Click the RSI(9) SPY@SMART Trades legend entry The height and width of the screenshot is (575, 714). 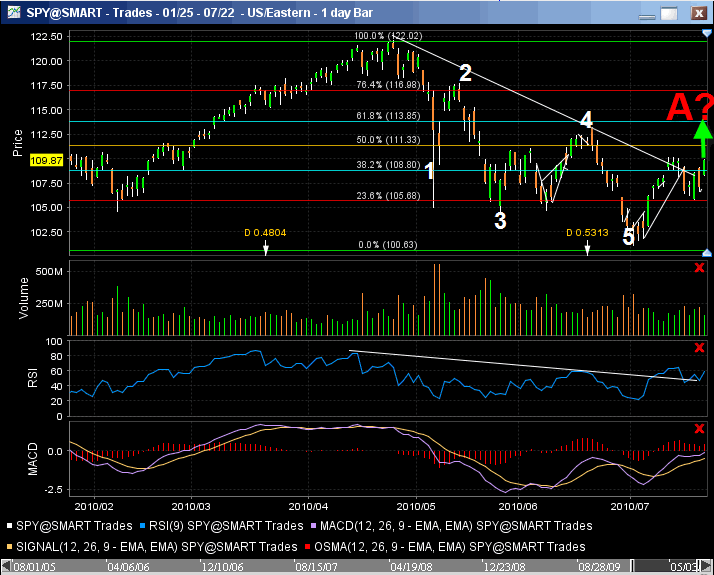click(221, 526)
